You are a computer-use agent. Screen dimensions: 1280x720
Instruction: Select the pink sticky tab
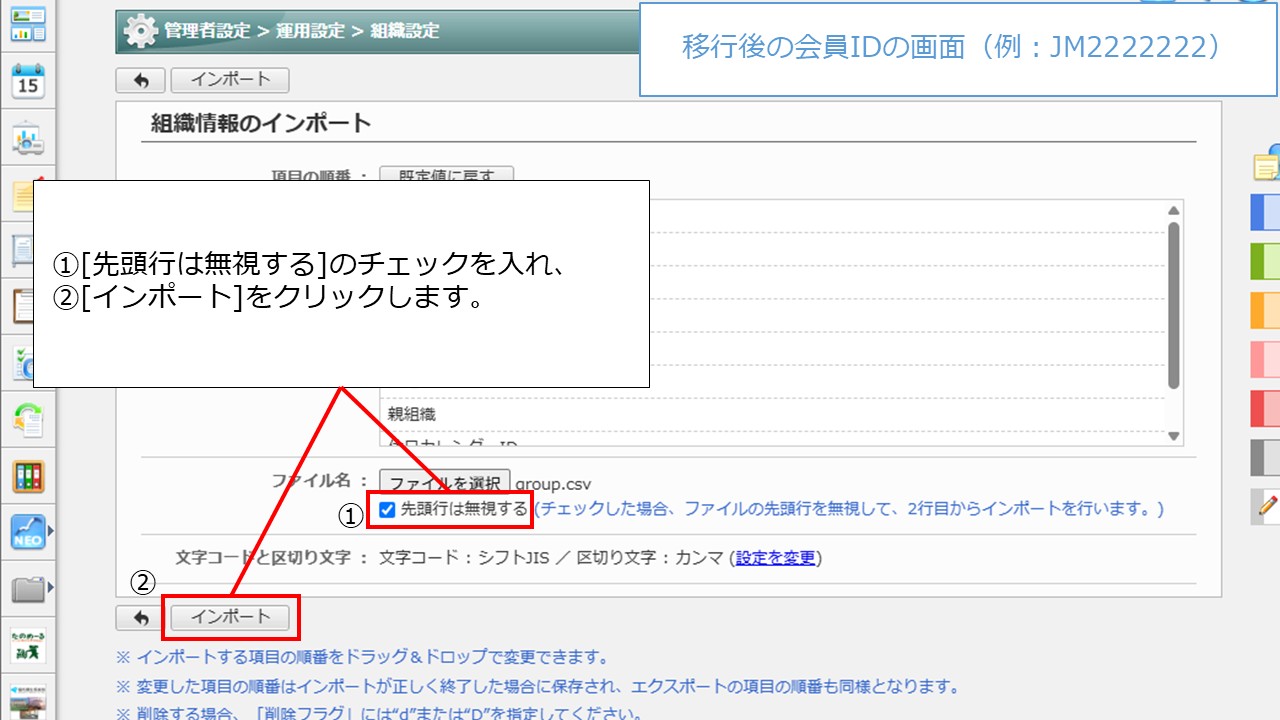tap(1266, 359)
